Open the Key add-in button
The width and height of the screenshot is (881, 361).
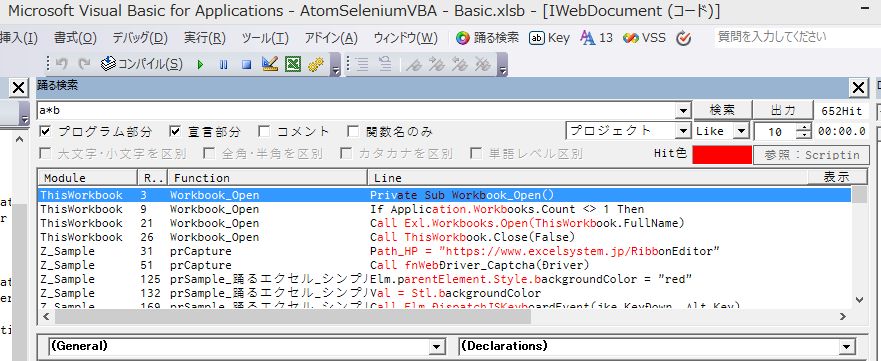(550, 38)
